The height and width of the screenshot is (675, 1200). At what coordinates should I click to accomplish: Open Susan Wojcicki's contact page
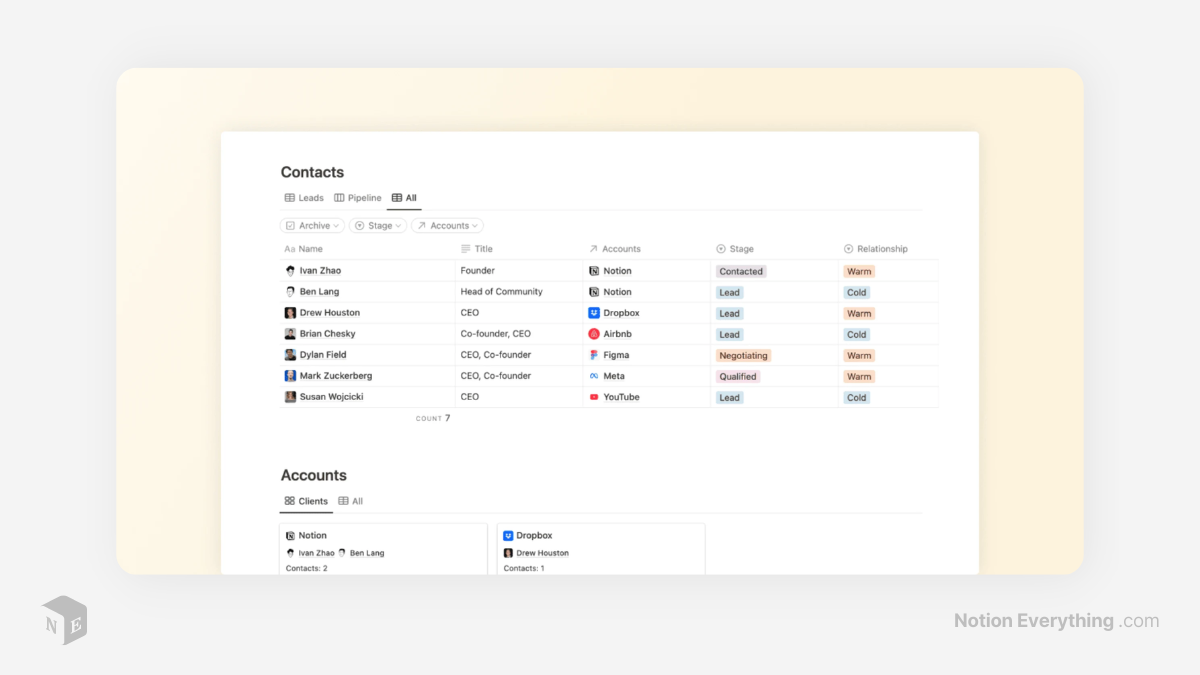click(331, 397)
